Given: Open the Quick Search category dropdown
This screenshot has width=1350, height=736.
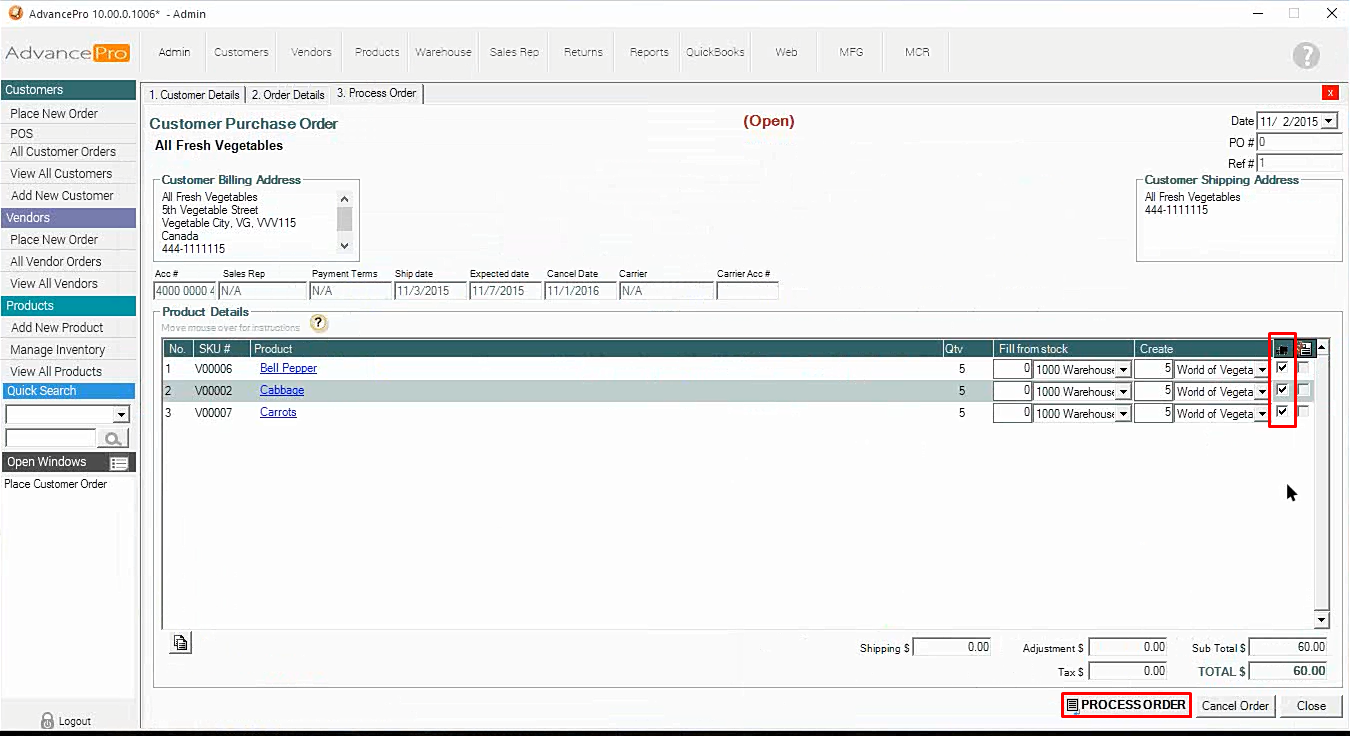Looking at the screenshot, I should coord(121,415).
